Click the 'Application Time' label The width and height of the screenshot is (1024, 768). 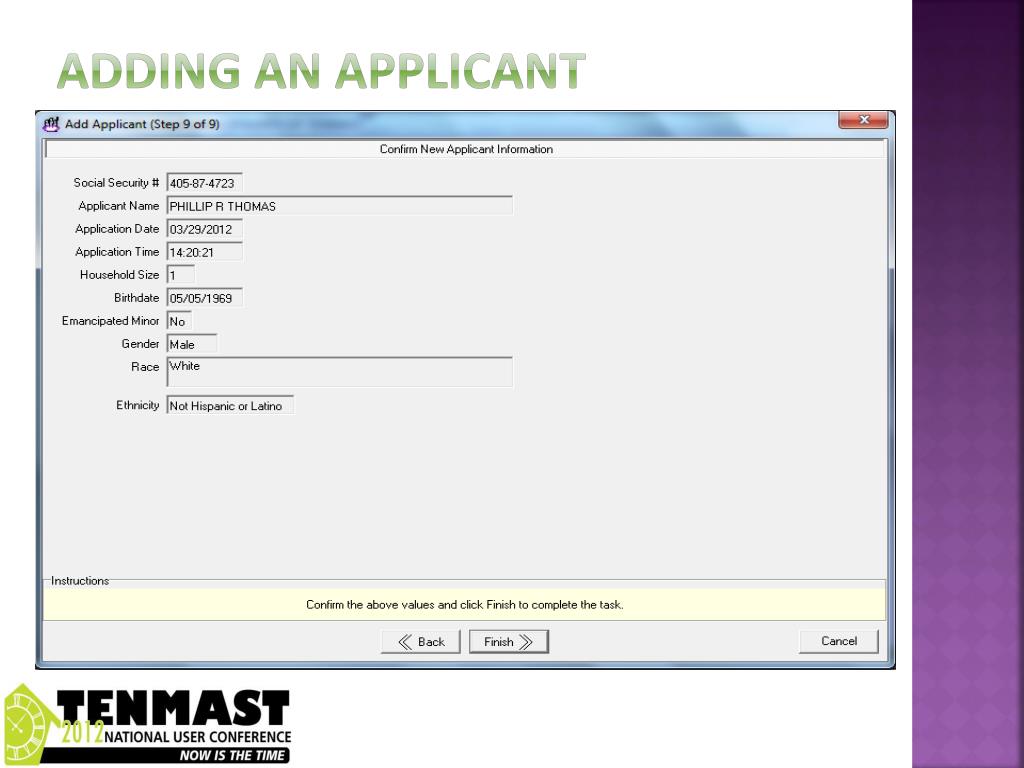point(117,251)
